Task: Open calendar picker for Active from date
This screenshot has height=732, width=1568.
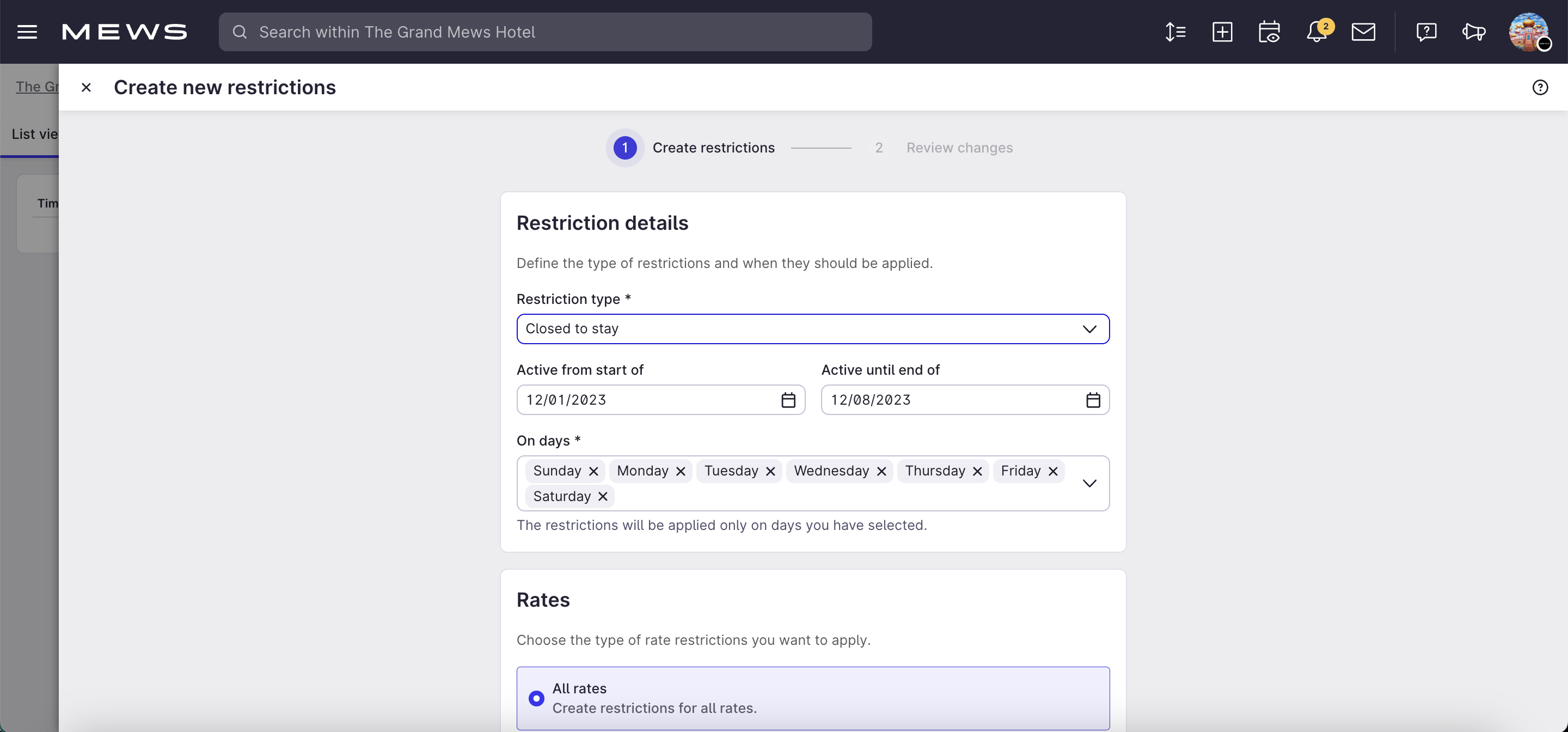Action: pos(788,400)
